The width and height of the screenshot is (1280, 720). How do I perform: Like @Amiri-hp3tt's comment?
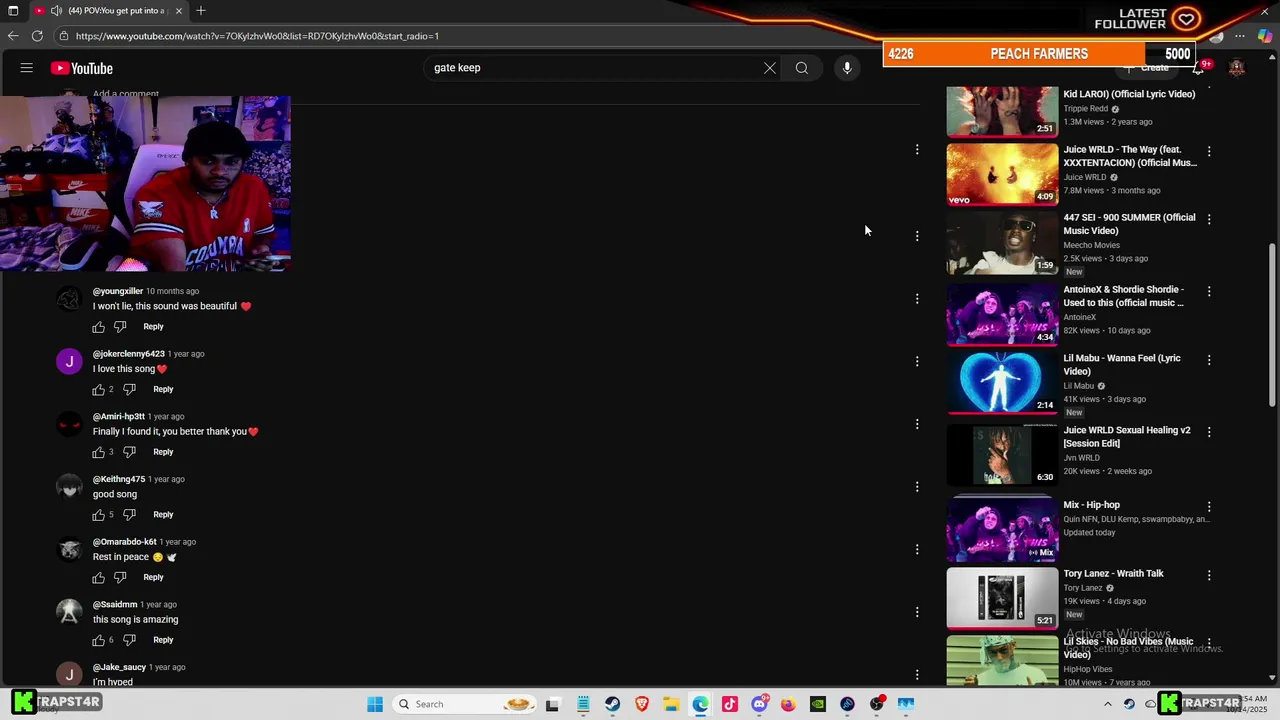click(x=99, y=452)
